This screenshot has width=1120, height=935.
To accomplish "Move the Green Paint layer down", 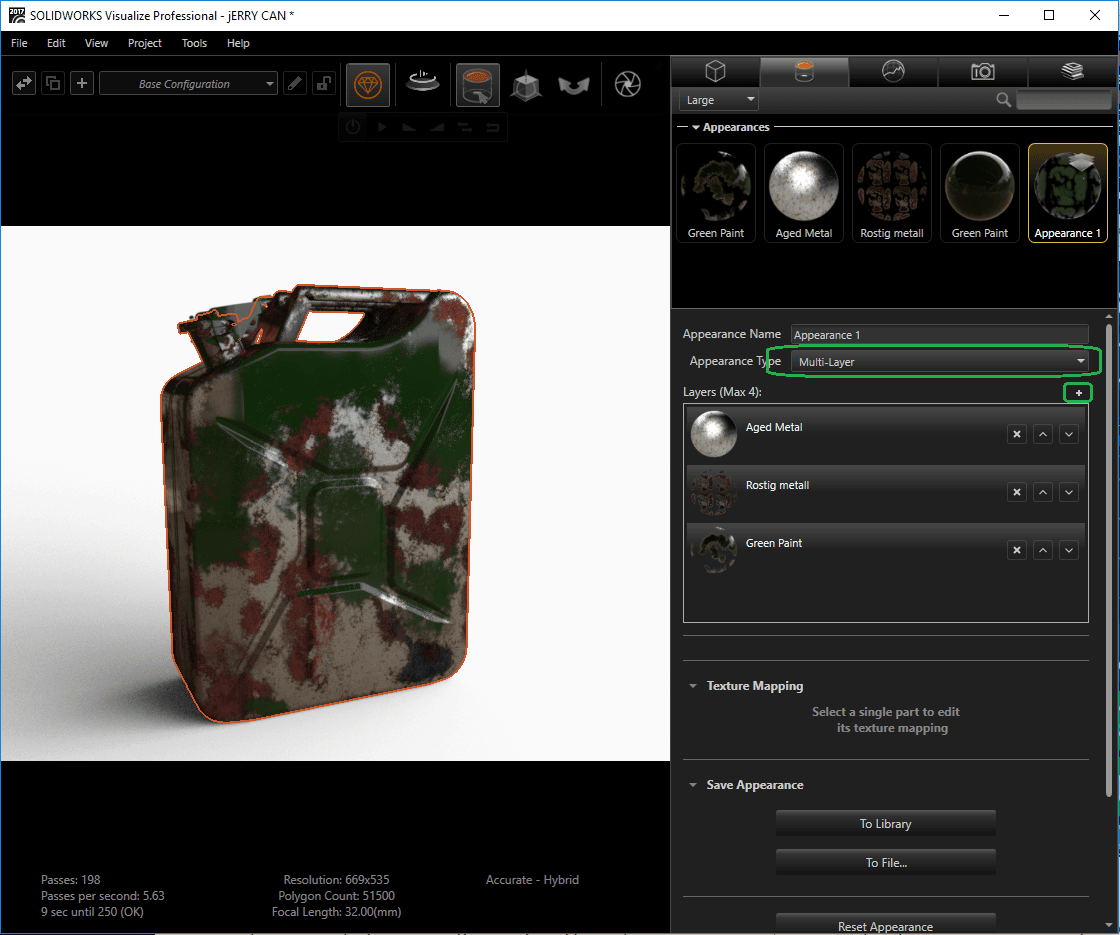I will coord(1069,551).
